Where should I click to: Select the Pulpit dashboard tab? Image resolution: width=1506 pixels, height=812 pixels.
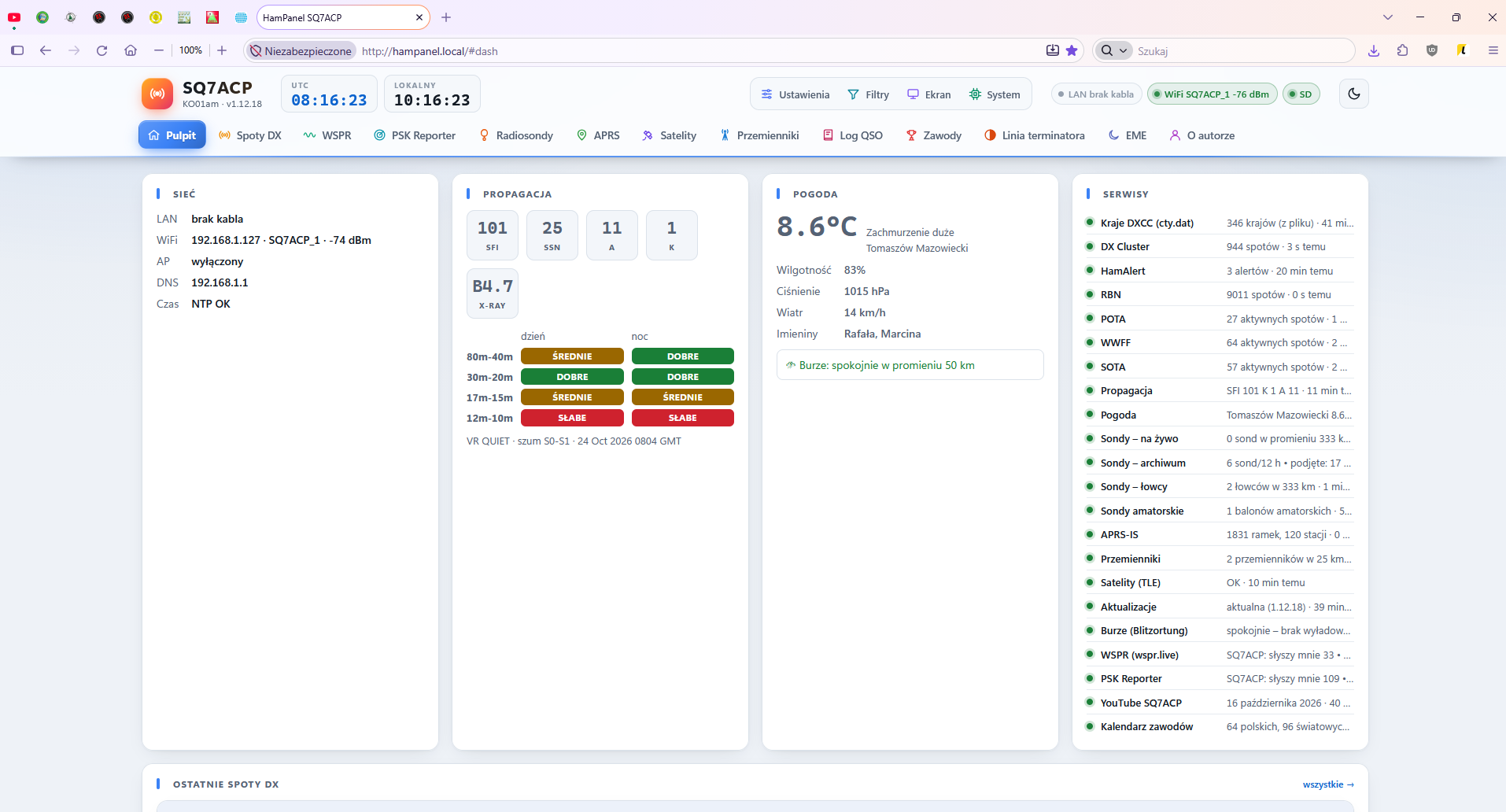coord(172,135)
